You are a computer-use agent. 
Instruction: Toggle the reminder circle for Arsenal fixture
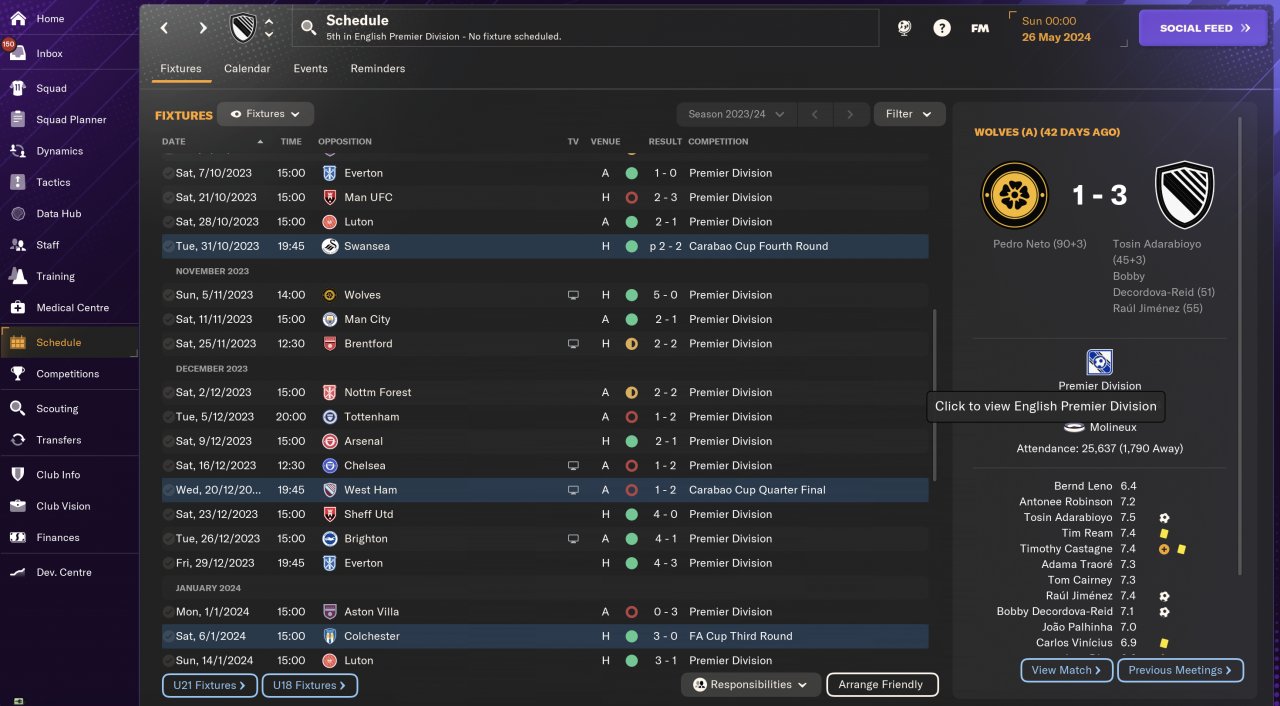coord(168,441)
